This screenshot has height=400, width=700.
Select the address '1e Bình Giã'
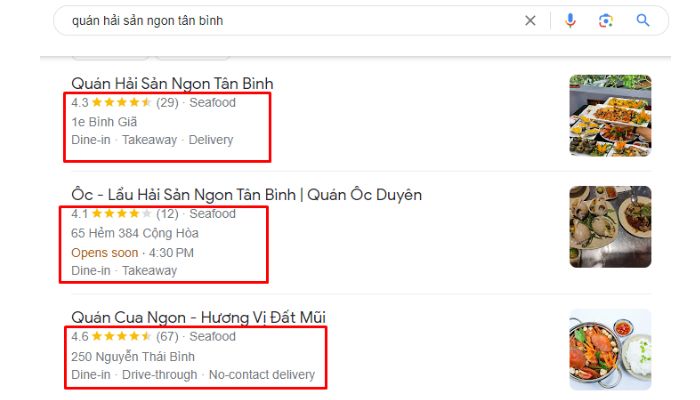click(104, 122)
